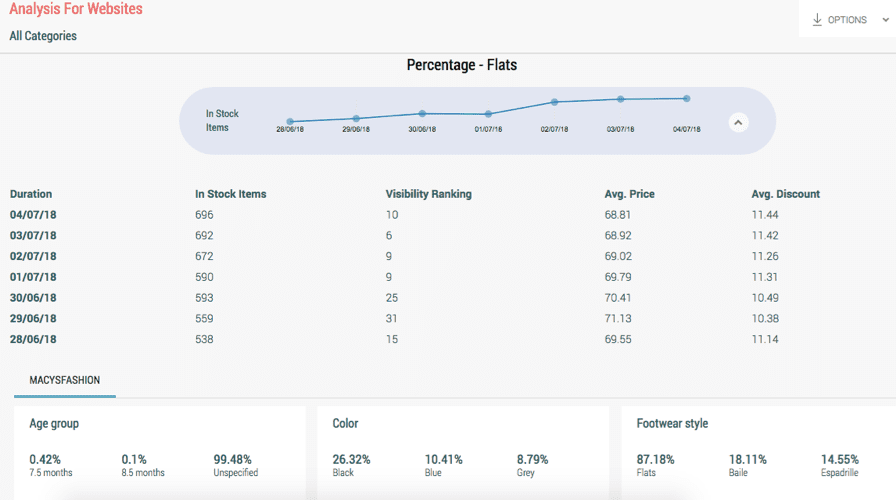Viewport: 896px width, 500px height.
Task: Select the Black 26.32% color stat
Action: 351,465
